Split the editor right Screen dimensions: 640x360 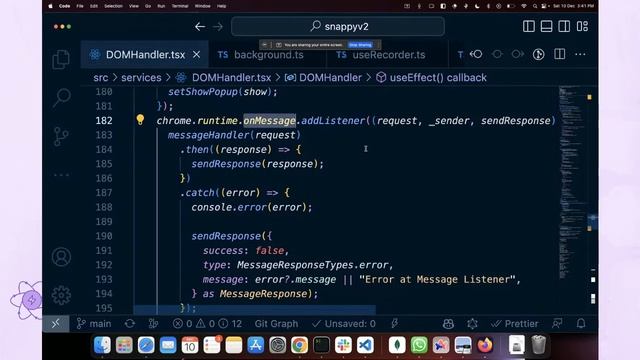[x=560, y=54]
